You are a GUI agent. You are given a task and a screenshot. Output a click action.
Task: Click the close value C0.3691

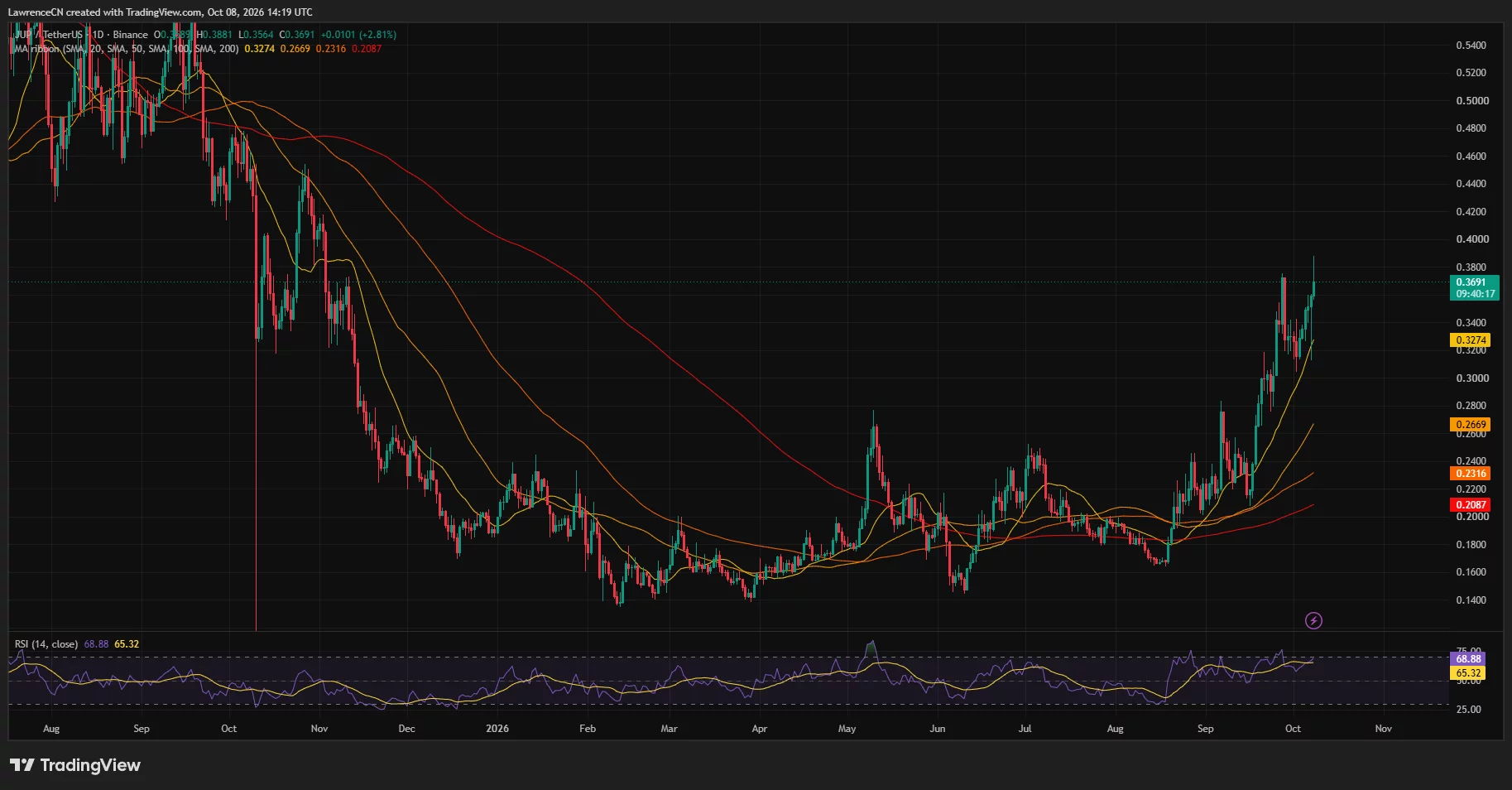click(297, 35)
